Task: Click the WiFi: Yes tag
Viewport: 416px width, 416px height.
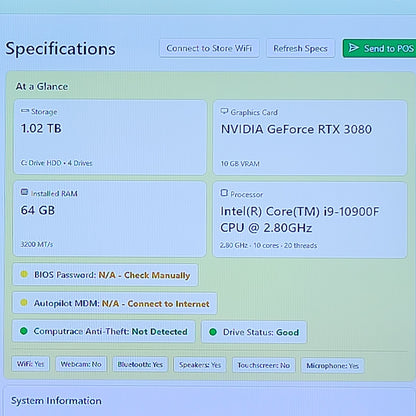Action: 30,364
